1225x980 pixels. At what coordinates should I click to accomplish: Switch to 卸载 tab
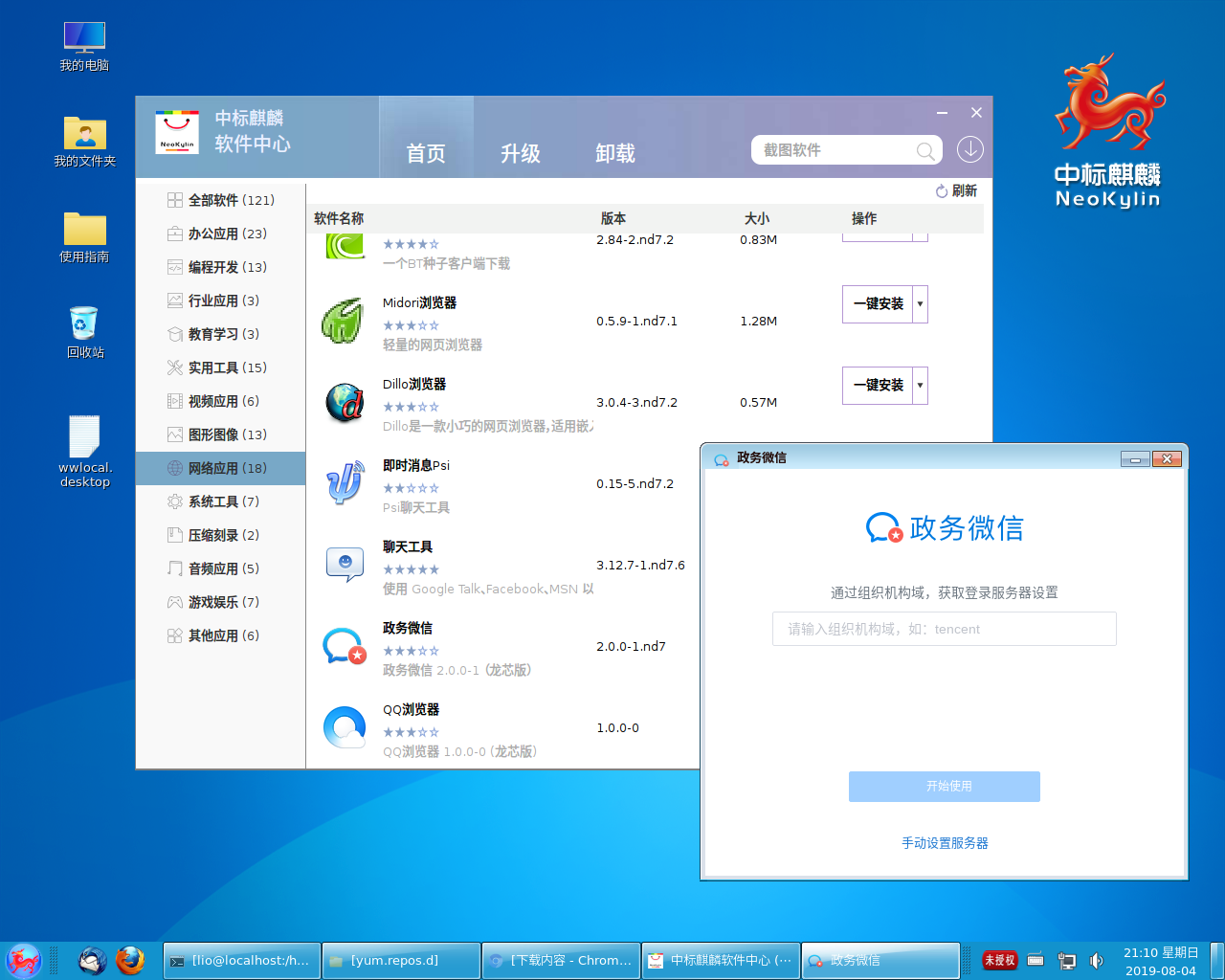[x=615, y=153]
